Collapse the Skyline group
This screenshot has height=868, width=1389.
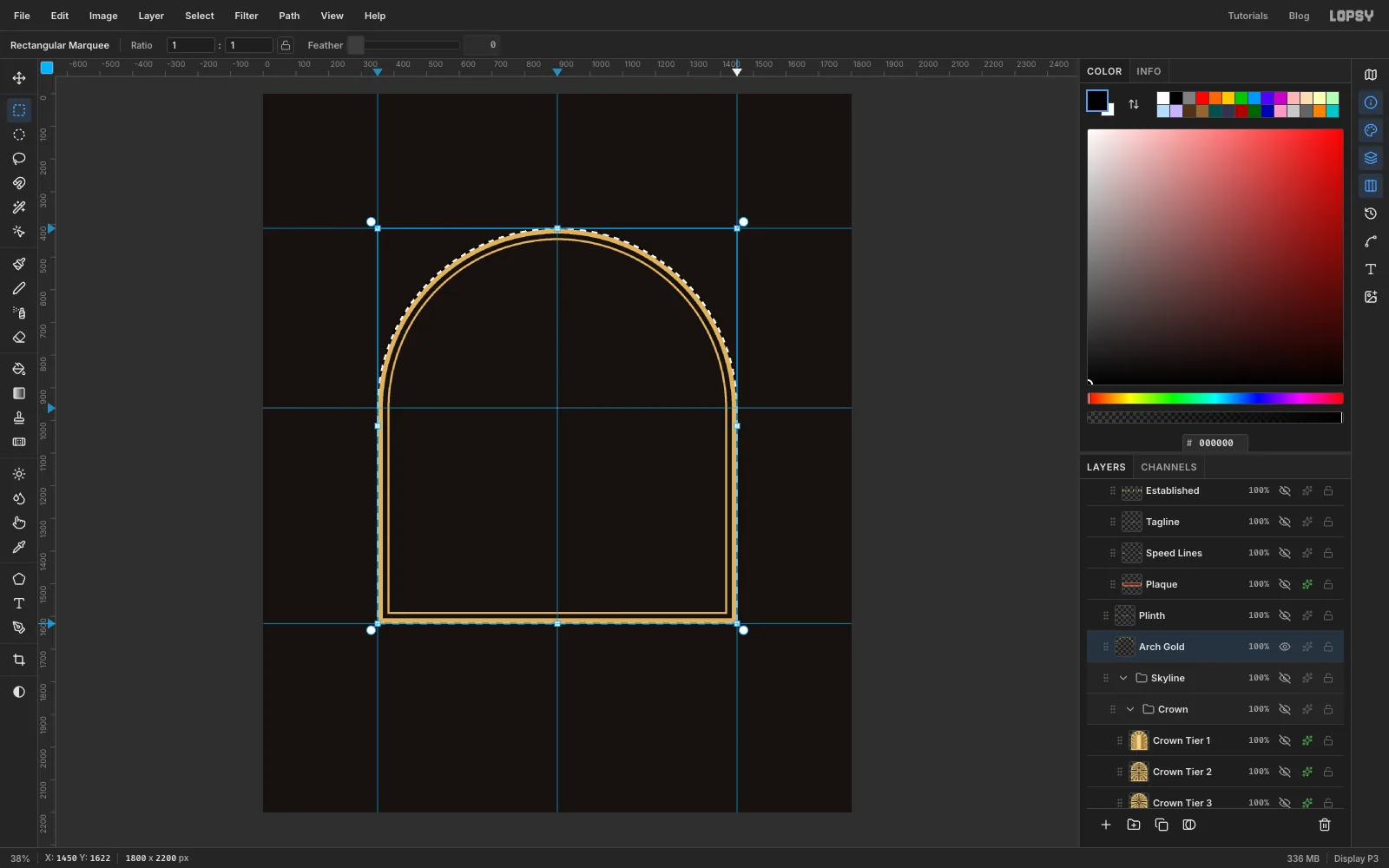click(1123, 678)
